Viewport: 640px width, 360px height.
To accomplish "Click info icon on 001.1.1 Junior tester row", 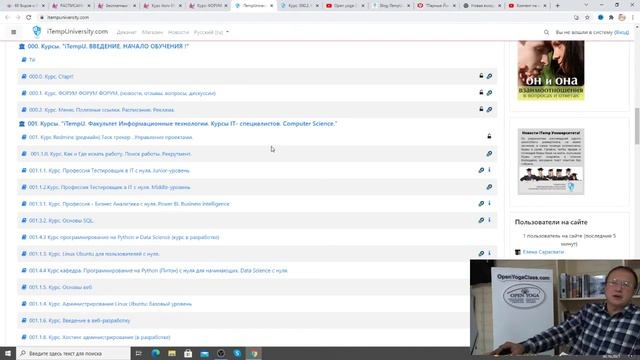I will click(x=489, y=170).
